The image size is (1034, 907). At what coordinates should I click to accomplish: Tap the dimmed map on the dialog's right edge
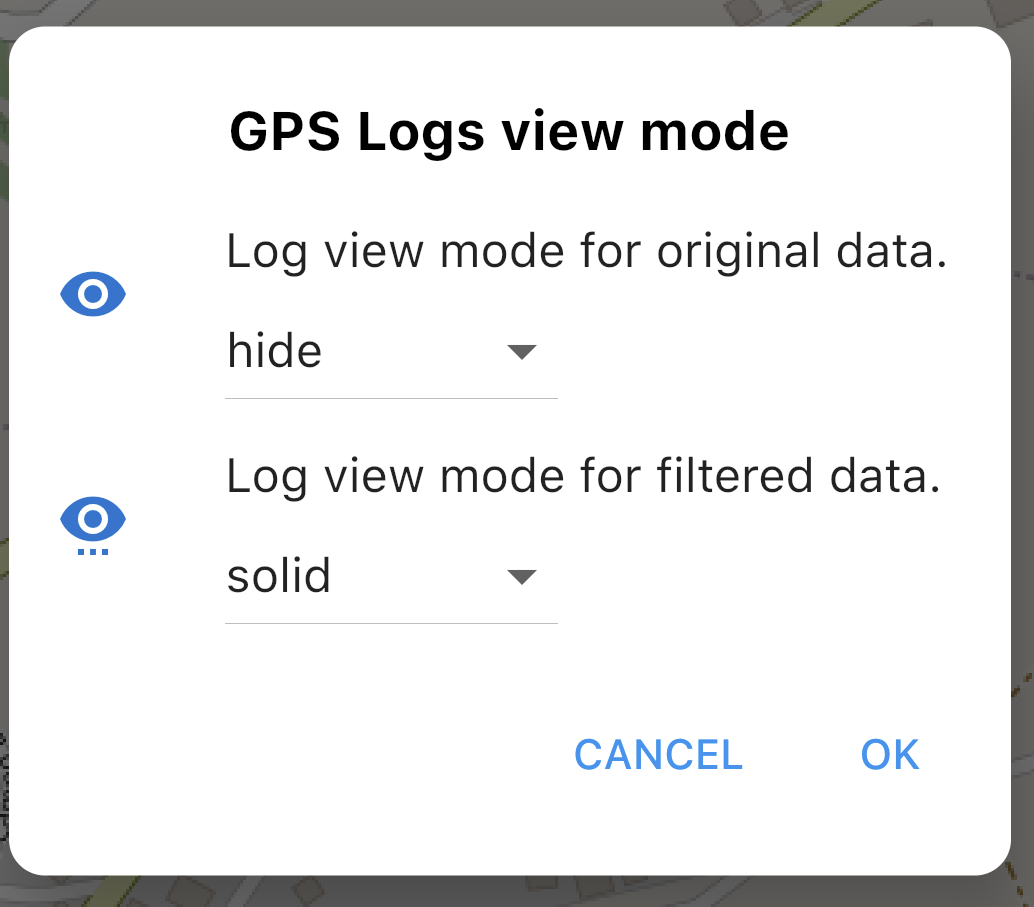click(1023, 453)
